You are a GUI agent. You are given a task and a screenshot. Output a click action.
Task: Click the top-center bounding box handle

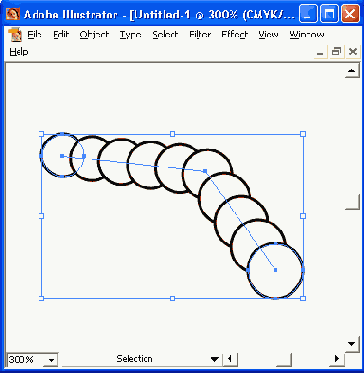tap(172, 134)
